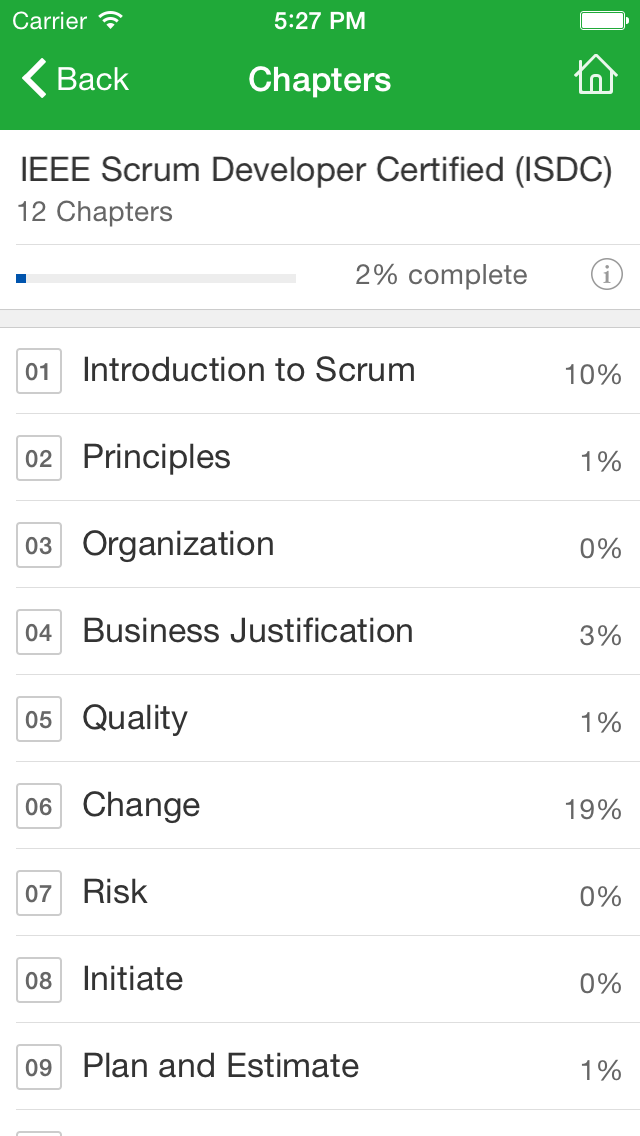Tap the 04 chapter number badge
The height and width of the screenshot is (1136, 640).
coord(39,633)
